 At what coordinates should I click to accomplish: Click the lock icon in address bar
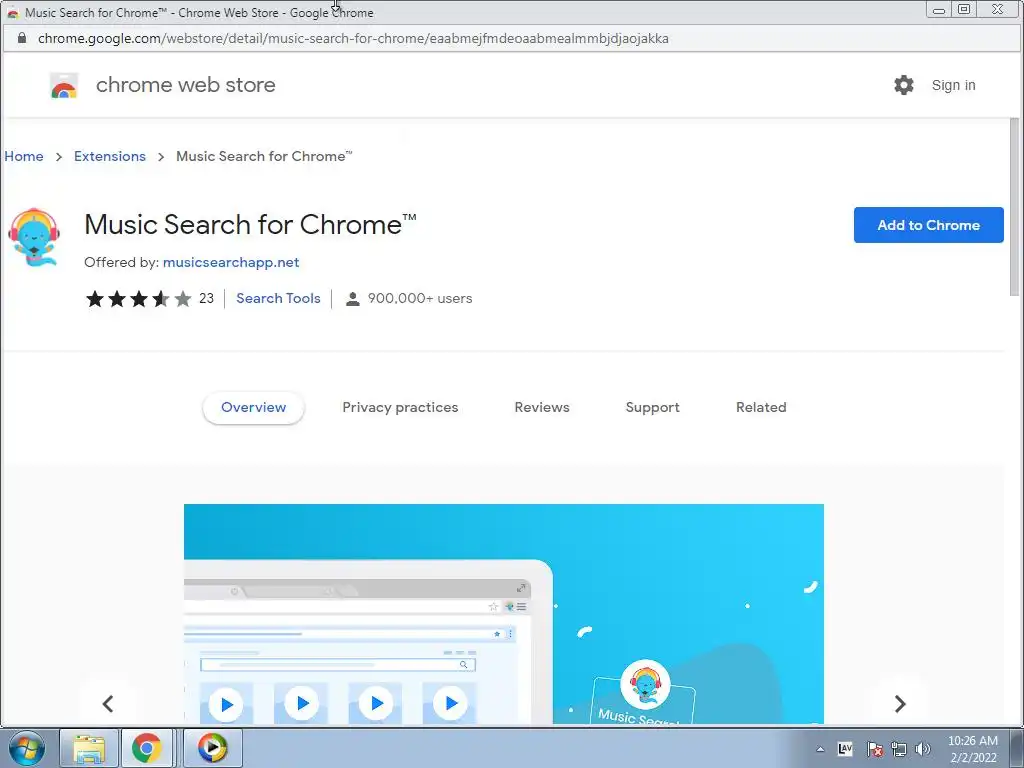22,38
